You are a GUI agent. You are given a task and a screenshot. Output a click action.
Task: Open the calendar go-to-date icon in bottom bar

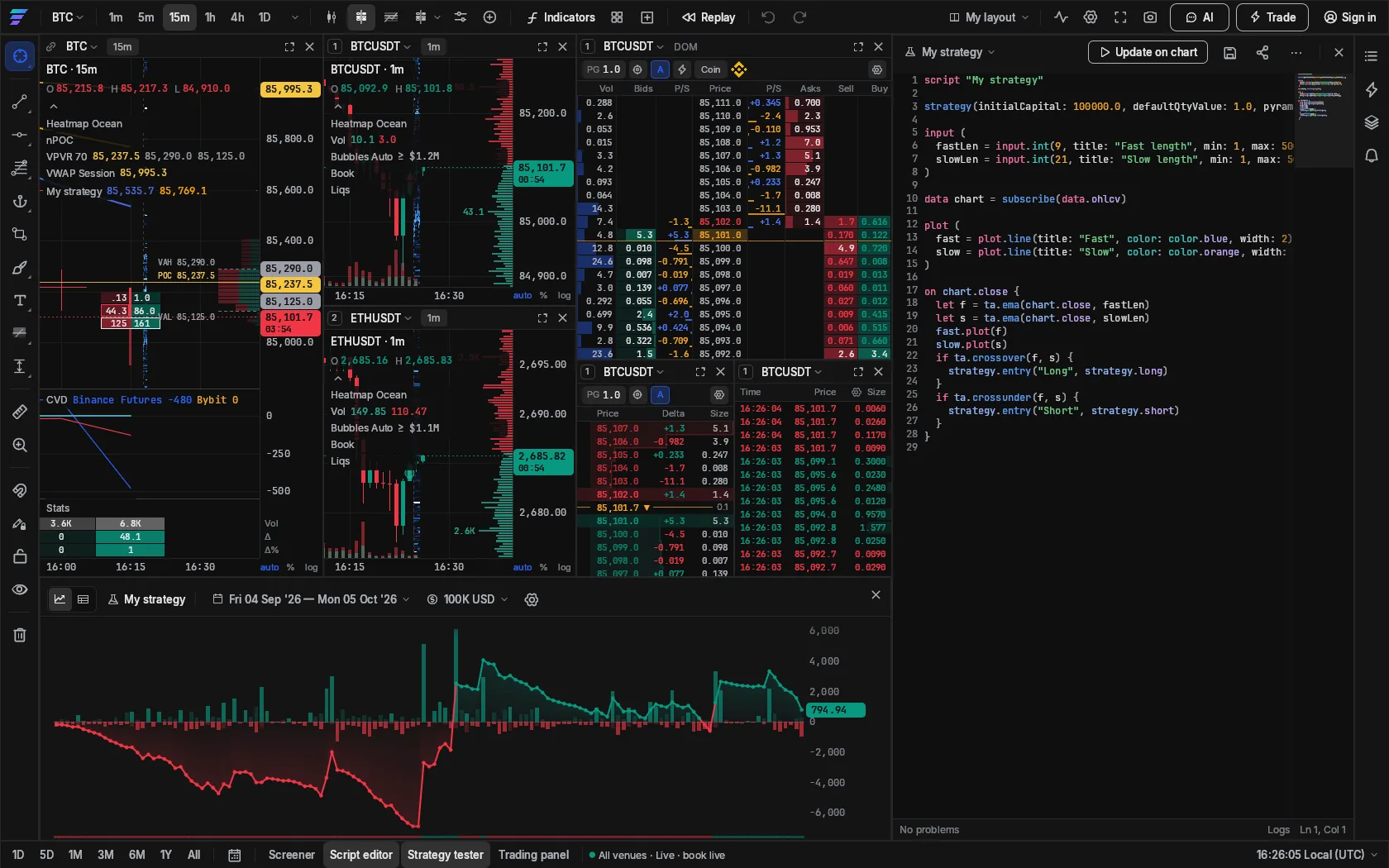(x=235, y=855)
